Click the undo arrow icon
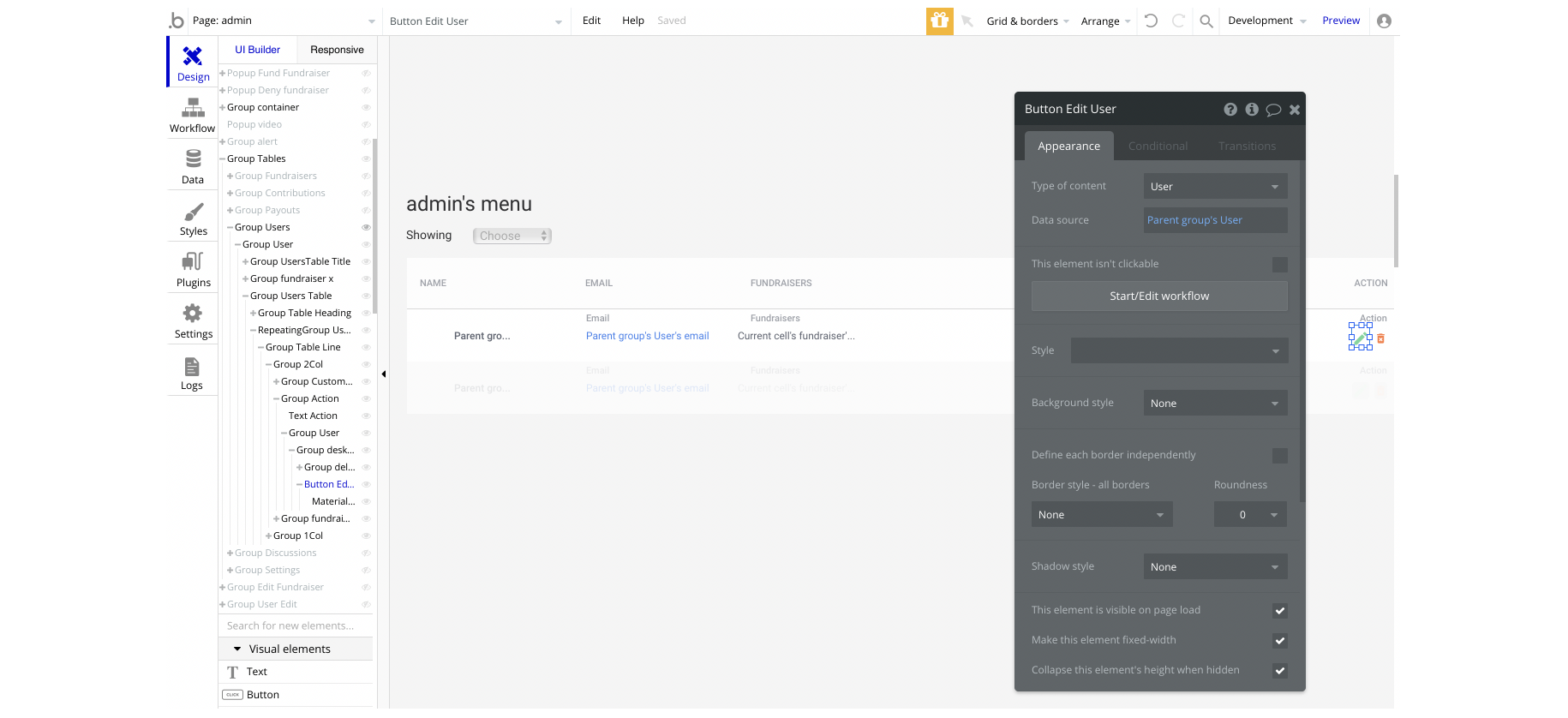The width and height of the screenshot is (1568, 718). 1151,21
